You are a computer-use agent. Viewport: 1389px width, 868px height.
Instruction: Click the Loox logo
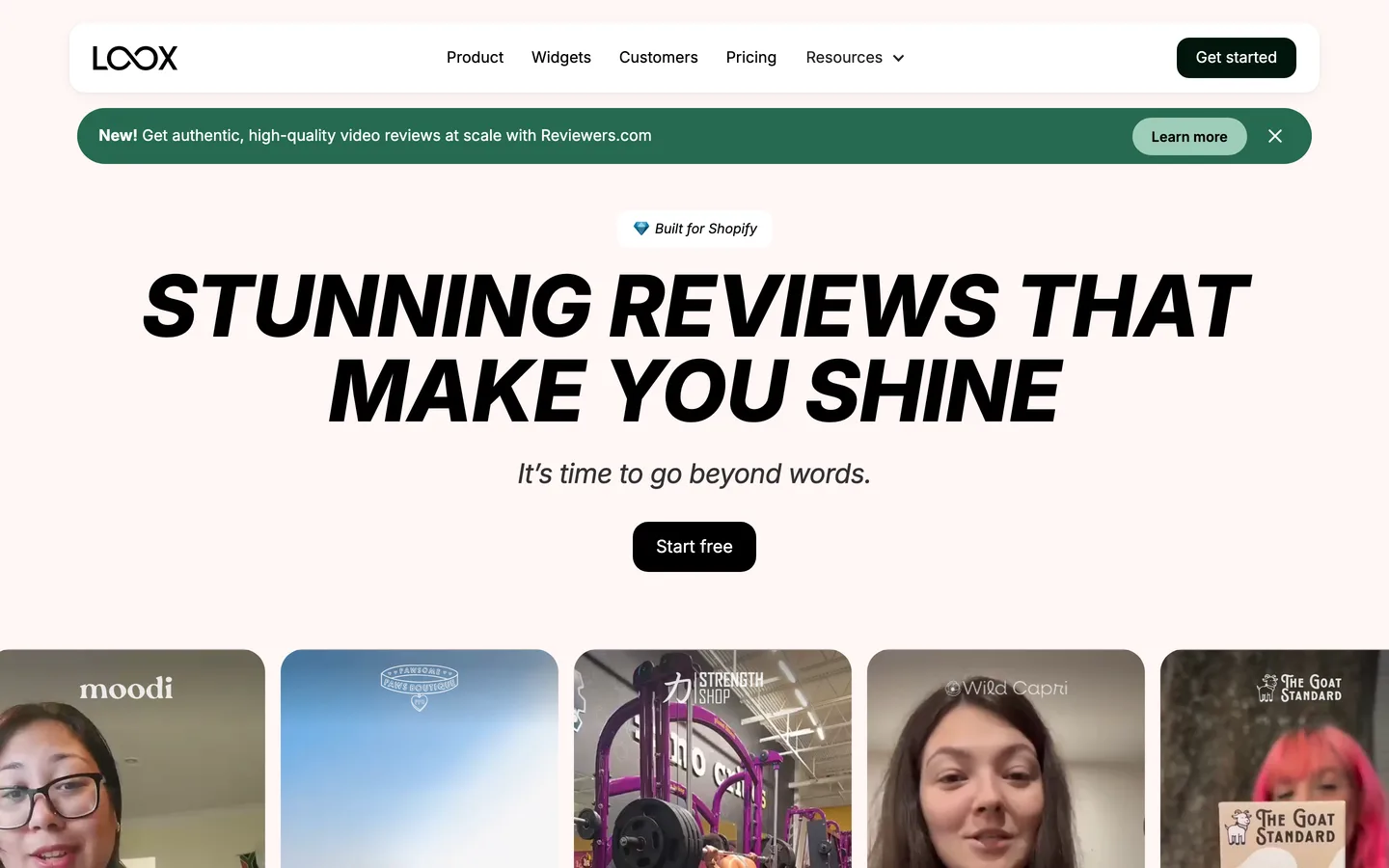135,58
